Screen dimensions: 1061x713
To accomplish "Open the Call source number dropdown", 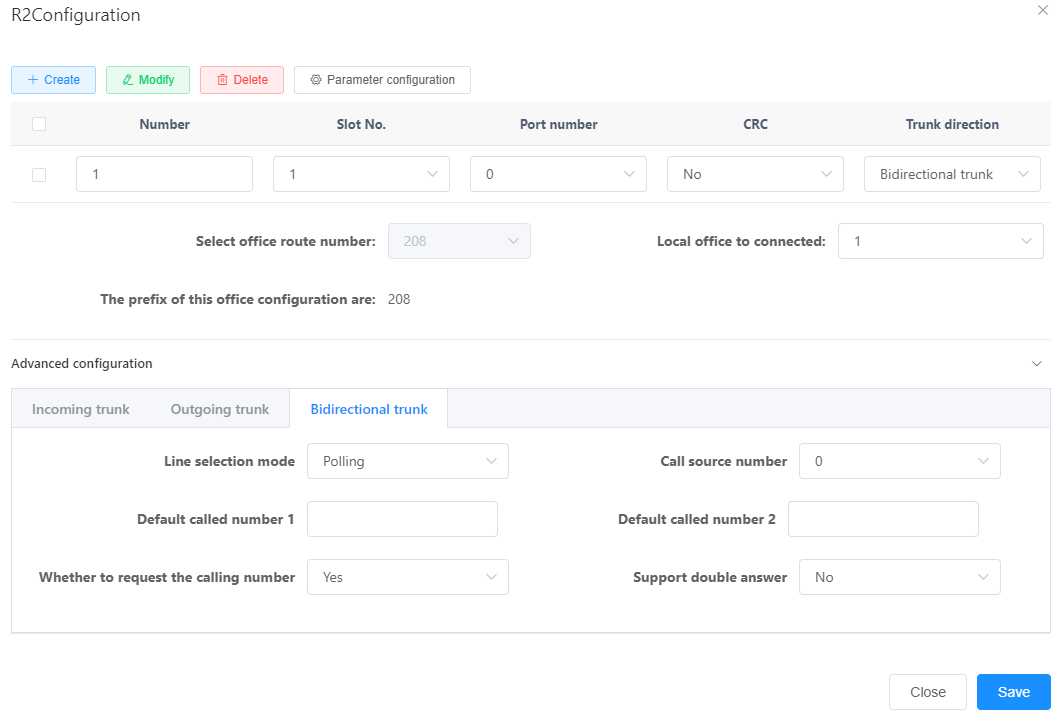I will (900, 461).
